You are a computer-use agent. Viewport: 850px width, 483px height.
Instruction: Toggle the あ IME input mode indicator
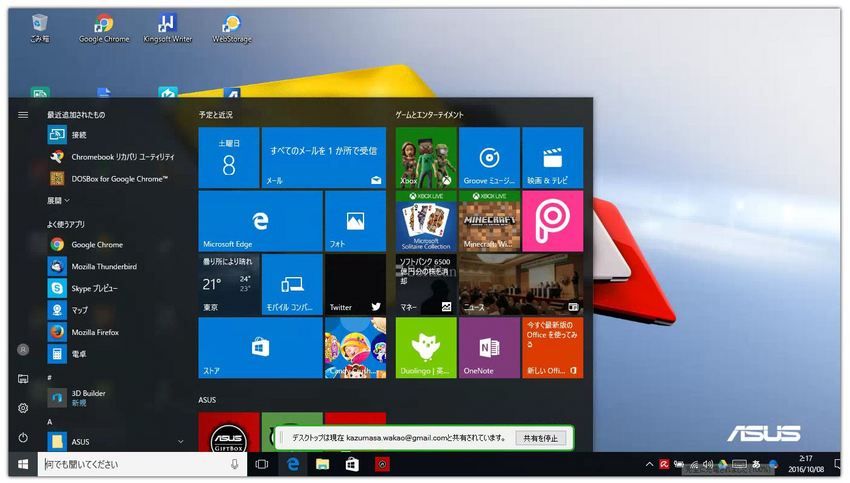point(756,464)
